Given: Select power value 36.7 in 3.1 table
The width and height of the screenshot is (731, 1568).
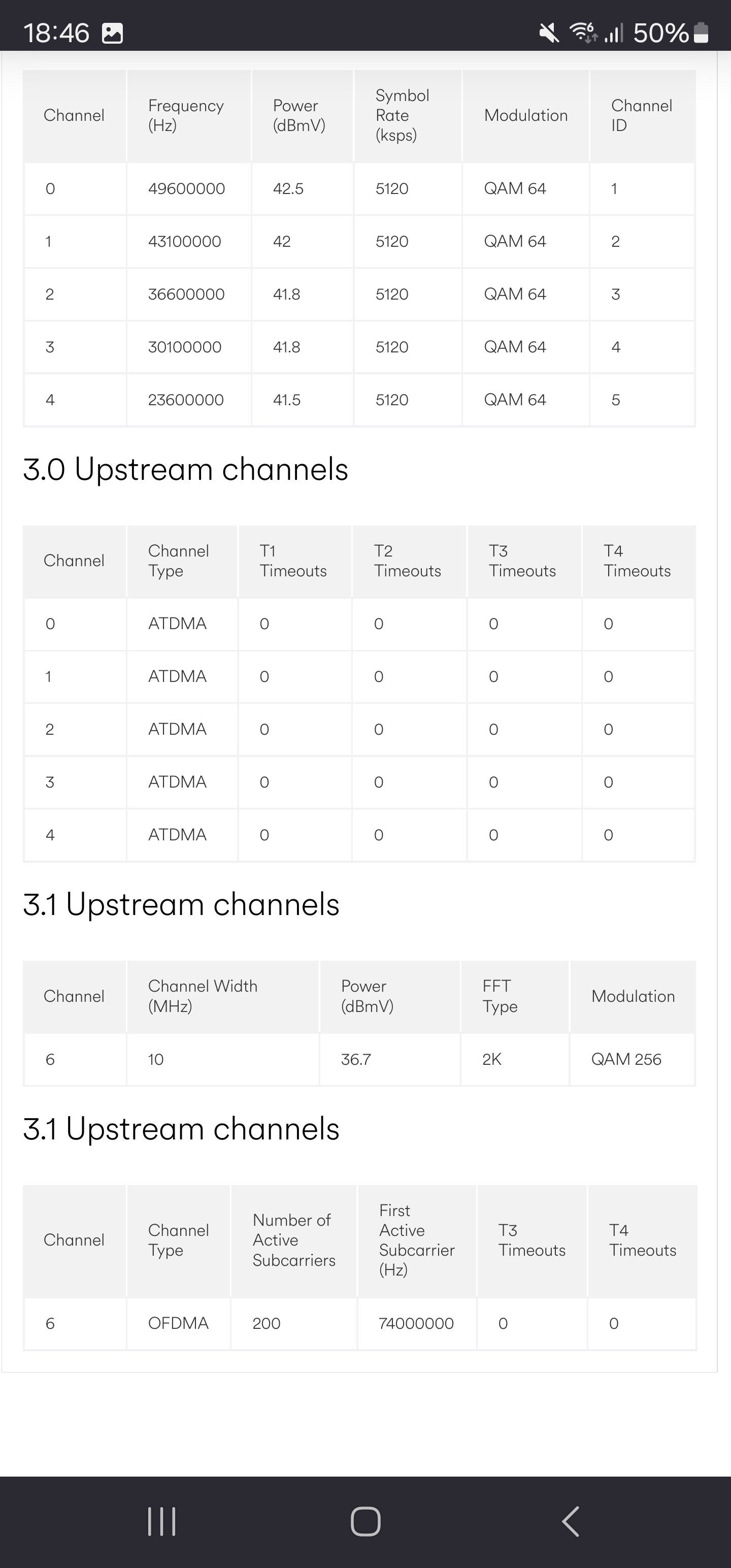Looking at the screenshot, I should point(355,1059).
